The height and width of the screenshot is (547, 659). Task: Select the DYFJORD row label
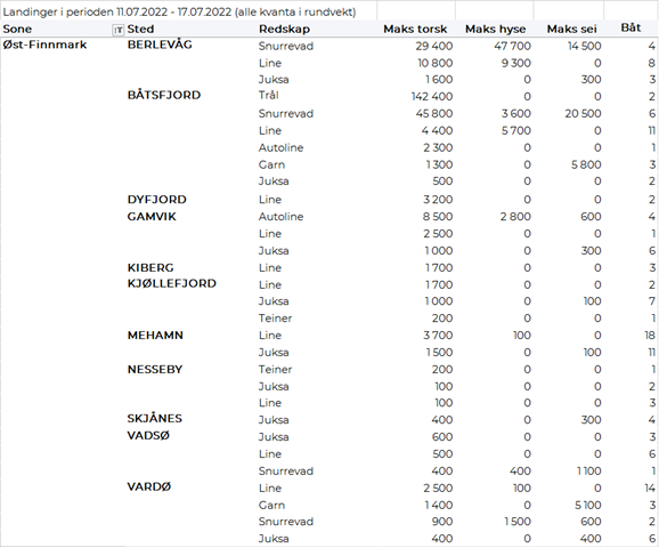(157, 199)
